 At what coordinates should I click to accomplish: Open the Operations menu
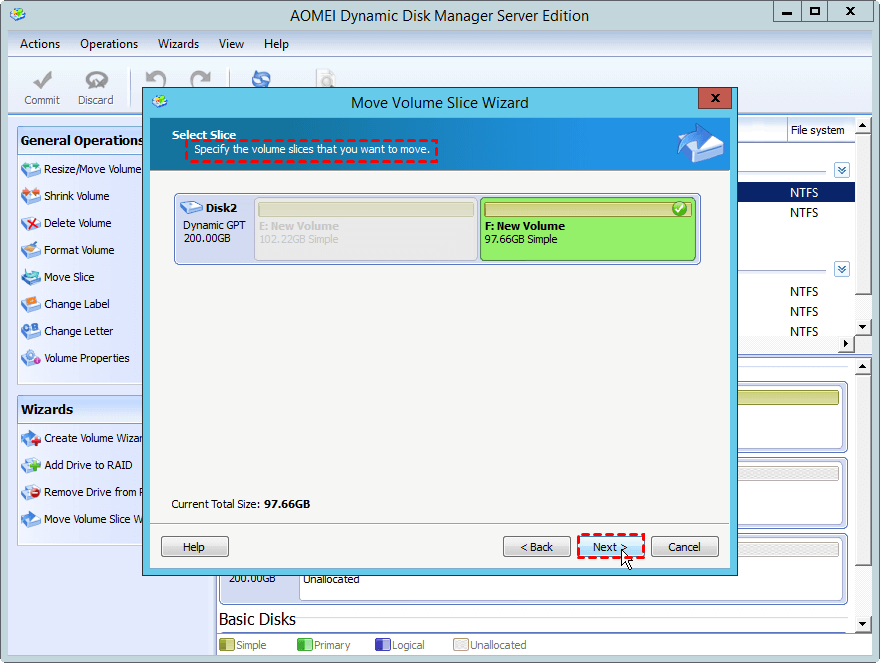[109, 44]
